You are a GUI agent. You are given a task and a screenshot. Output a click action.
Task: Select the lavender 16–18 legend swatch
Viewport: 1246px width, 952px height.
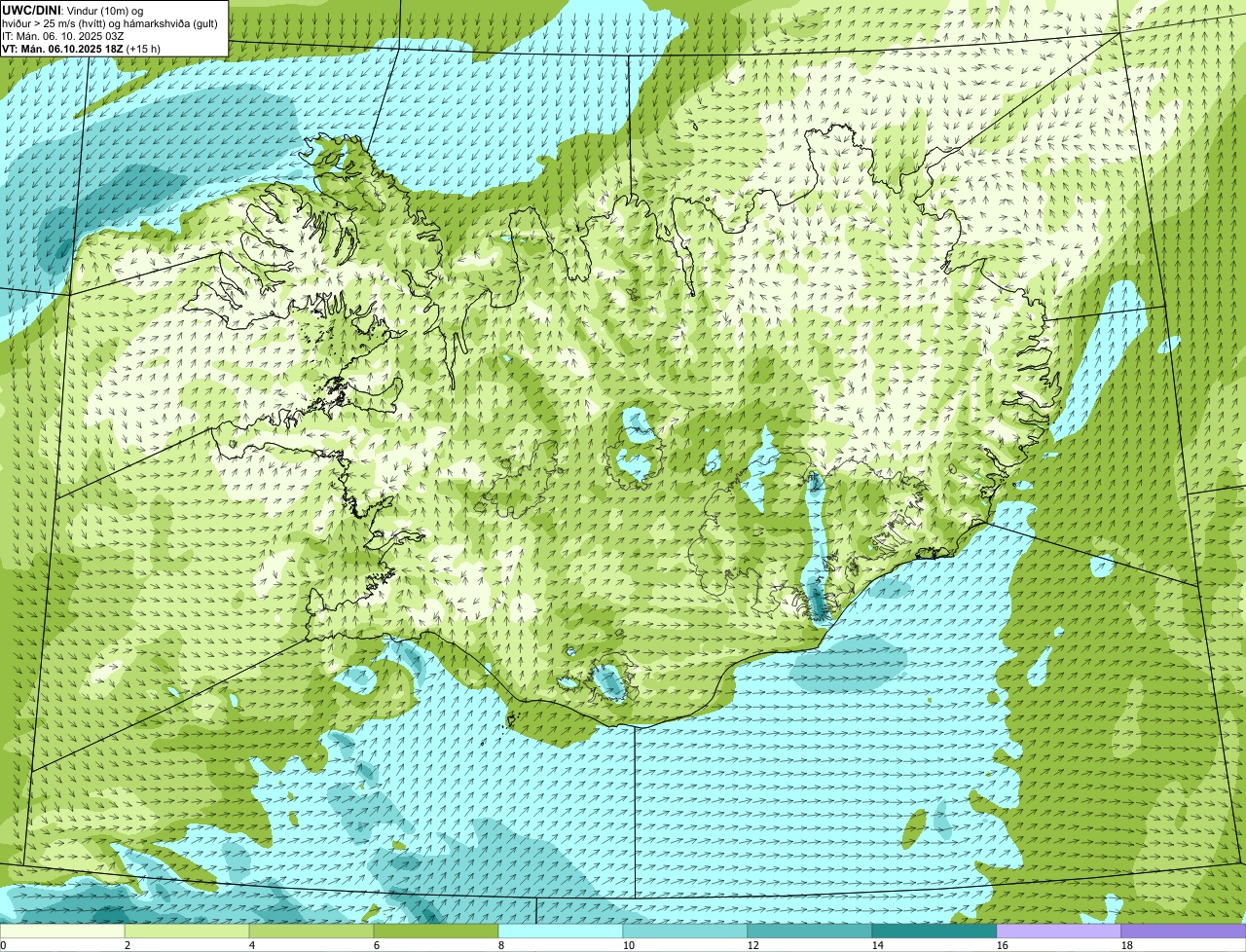click(x=1059, y=931)
